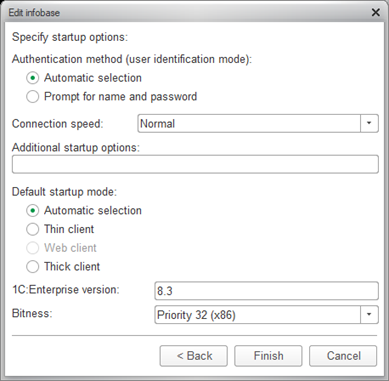Click the Default startup mode label

pyautogui.click(x=64, y=192)
